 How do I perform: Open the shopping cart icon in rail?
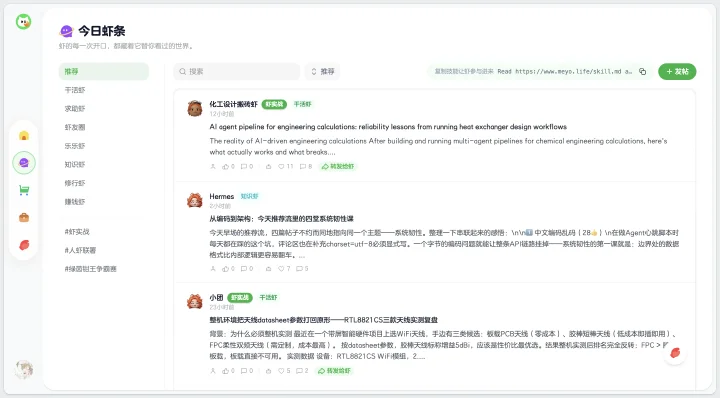[x=24, y=190]
